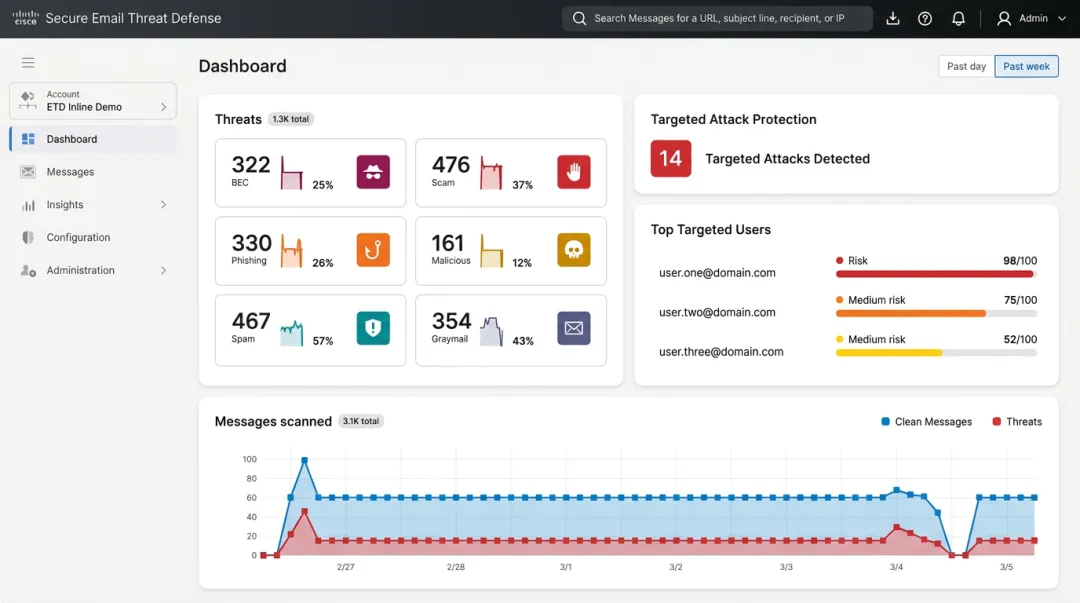
Task: Select user.two@domain.com
Action: (717, 312)
